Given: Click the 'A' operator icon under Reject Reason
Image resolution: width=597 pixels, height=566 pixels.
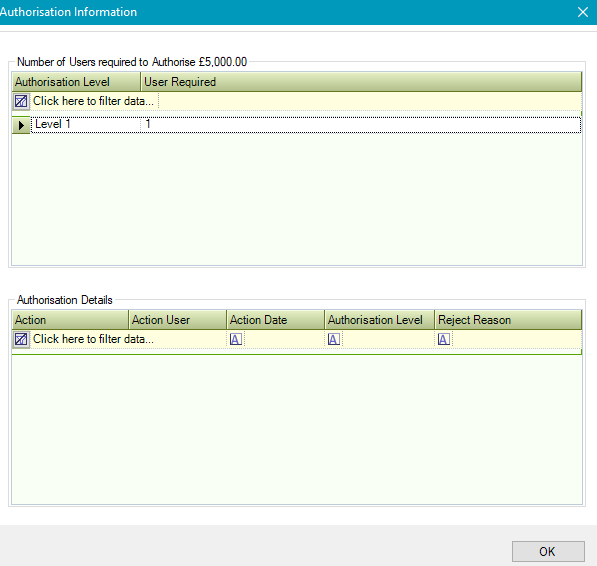Looking at the screenshot, I should tap(444, 339).
